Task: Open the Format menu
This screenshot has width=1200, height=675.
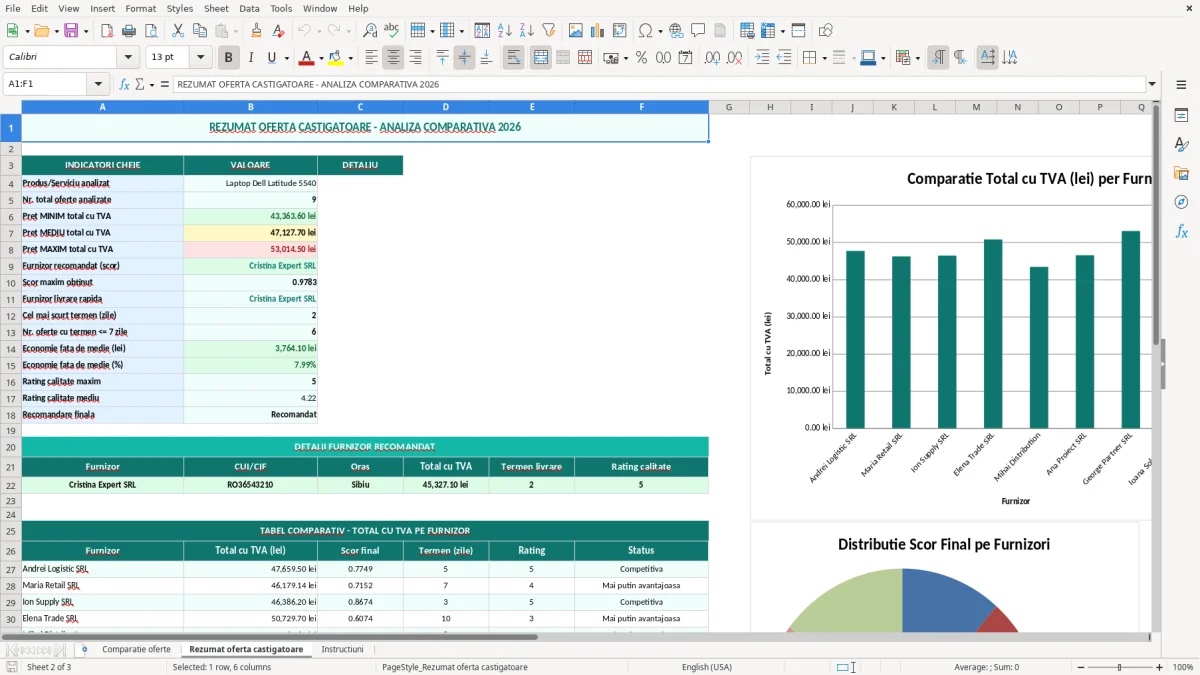Action: point(140,8)
